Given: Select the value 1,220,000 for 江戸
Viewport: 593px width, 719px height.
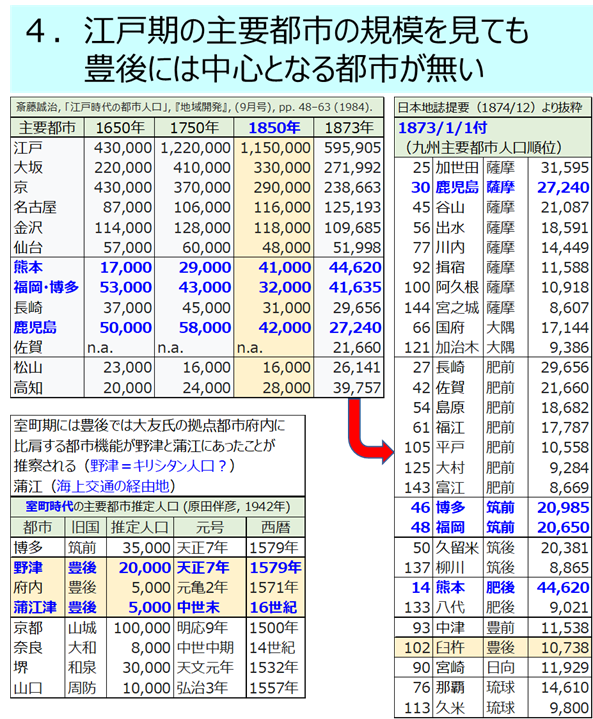Looking at the screenshot, I should pos(195,148).
